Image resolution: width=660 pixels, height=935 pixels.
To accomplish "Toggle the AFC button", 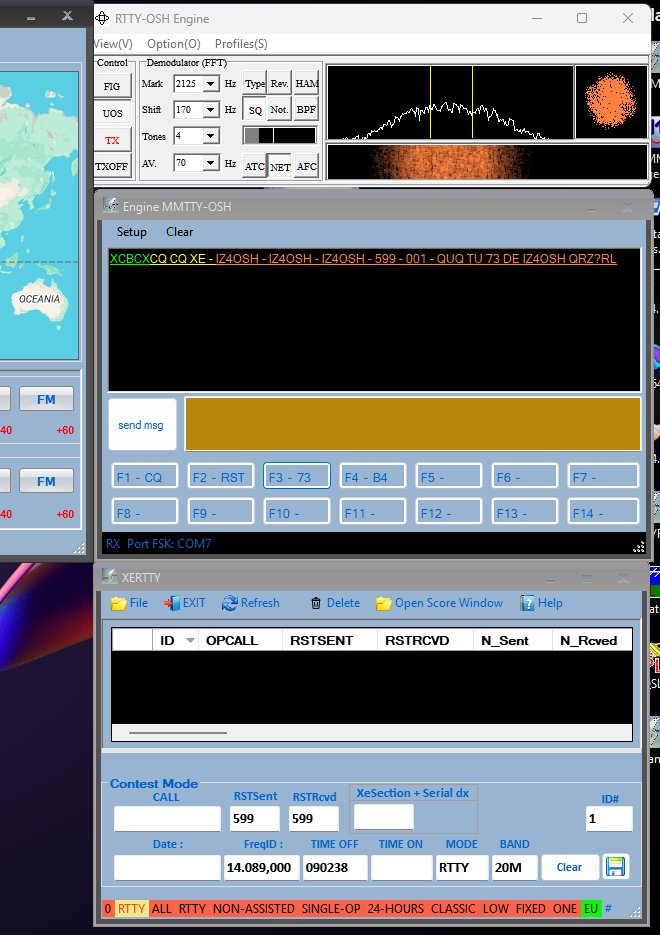I will tap(306, 167).
